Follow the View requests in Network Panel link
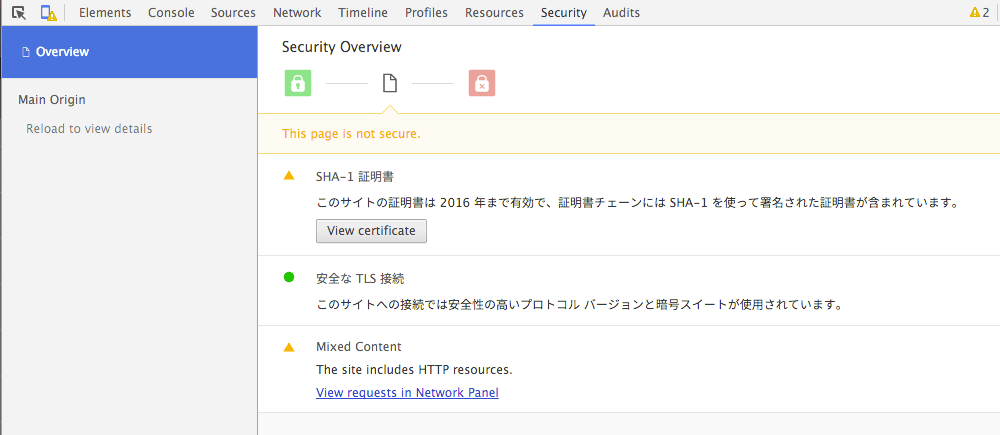This screenshot has height=435, width=1000. (x=407, y=393)
